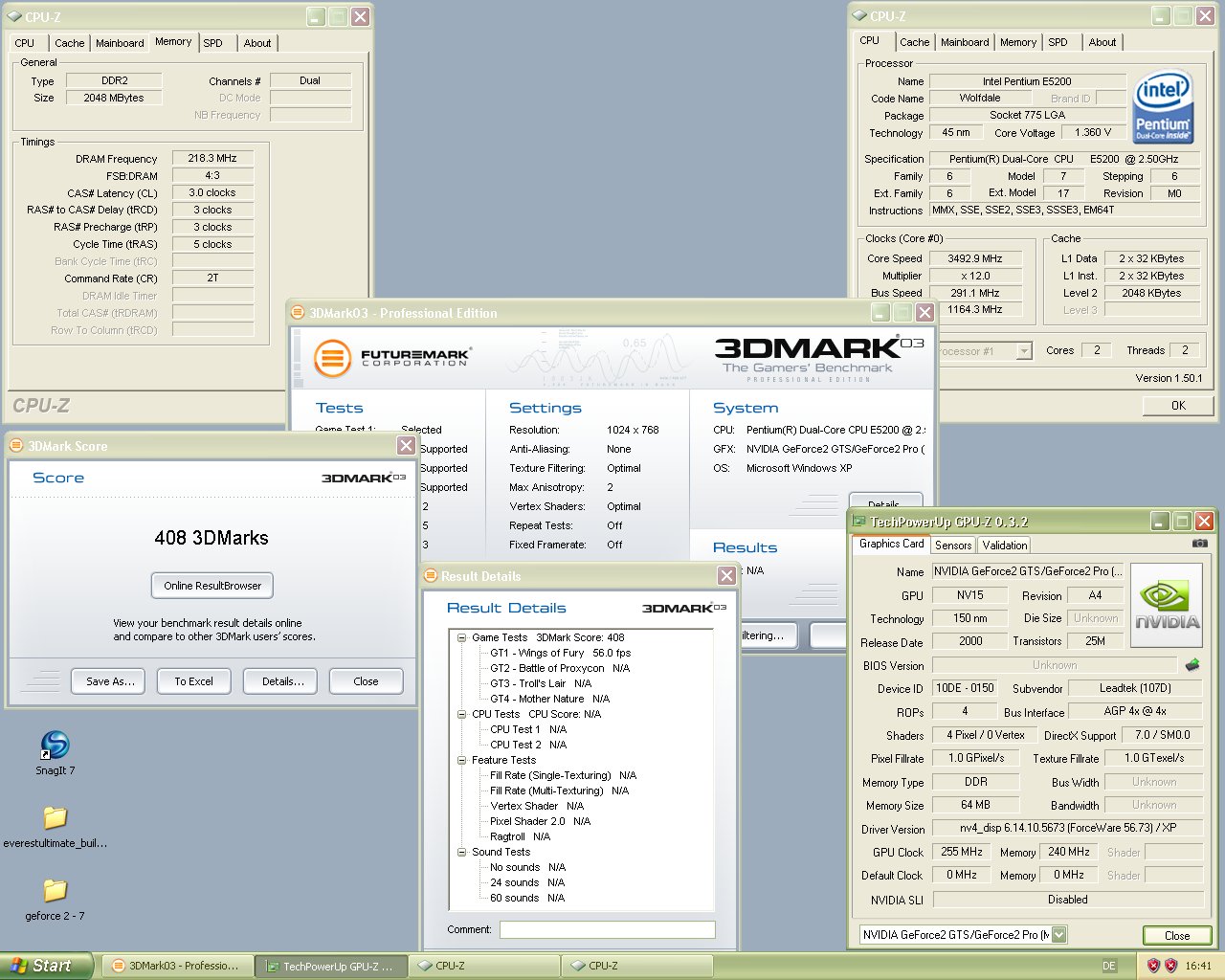Image resolution: width=1225 pixels, height=980 pixels.
Task: Click second CPU-Z taskbar button
Action: pos(637,966)
